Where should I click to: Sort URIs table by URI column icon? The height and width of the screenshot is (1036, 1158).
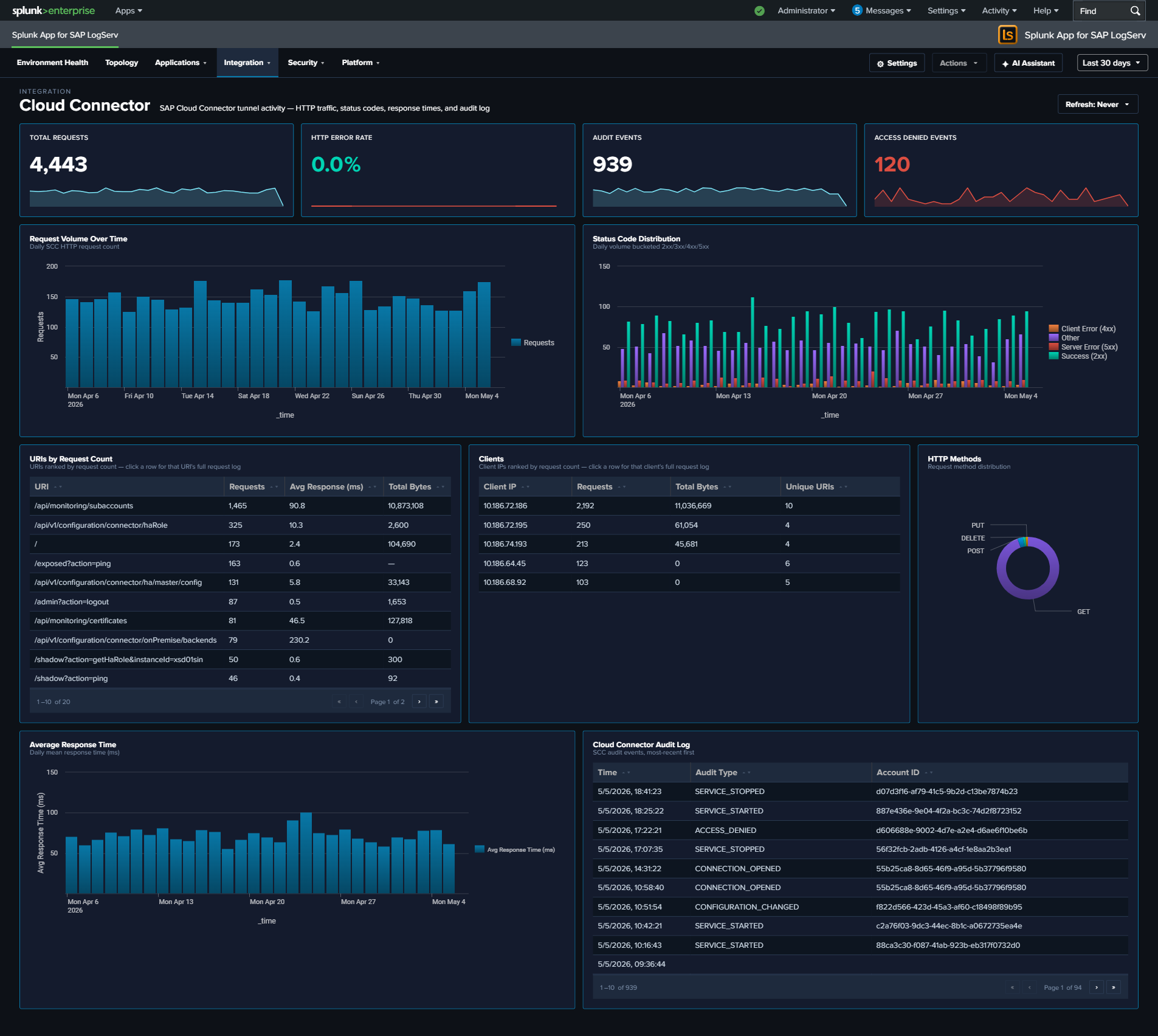[x=58, y=487]
